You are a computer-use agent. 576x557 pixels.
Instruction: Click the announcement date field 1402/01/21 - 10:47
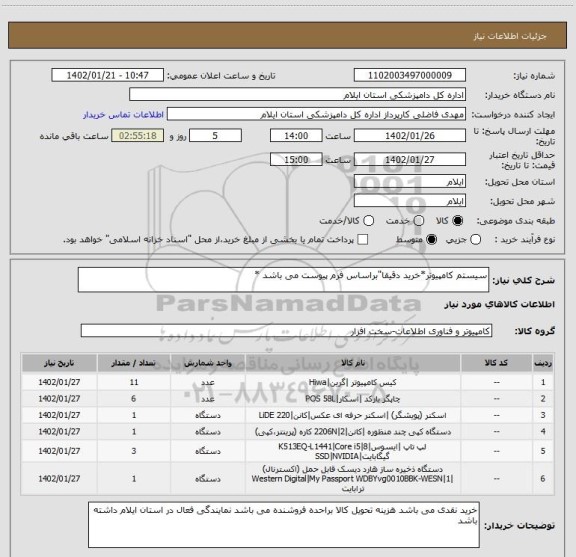point(107,75)
